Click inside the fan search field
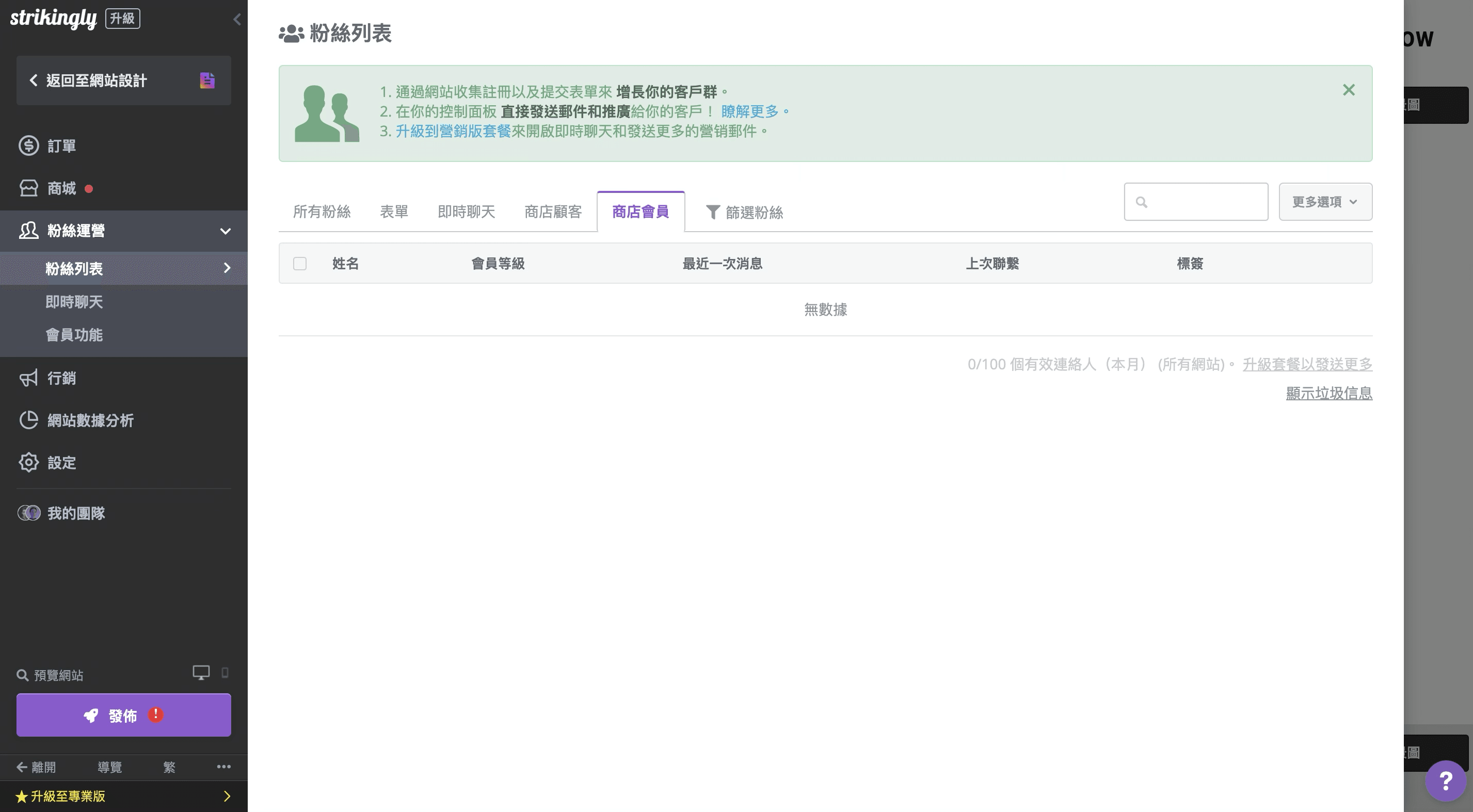 point(1195,201)
